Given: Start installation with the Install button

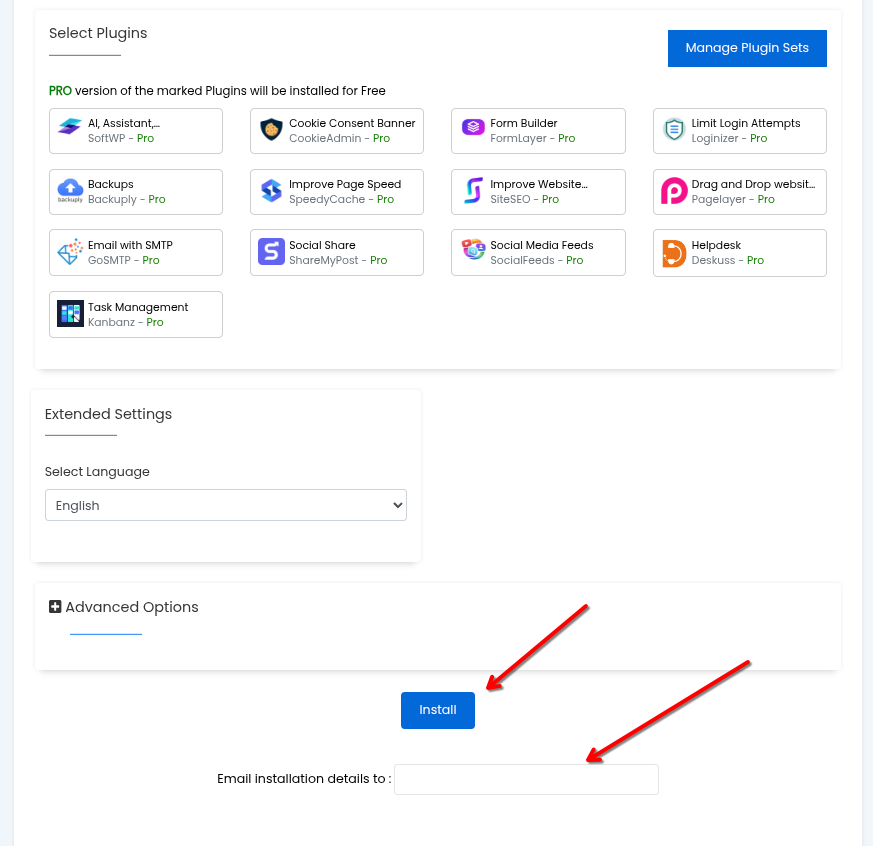Looking at the screenshot, I should point(438,710).
